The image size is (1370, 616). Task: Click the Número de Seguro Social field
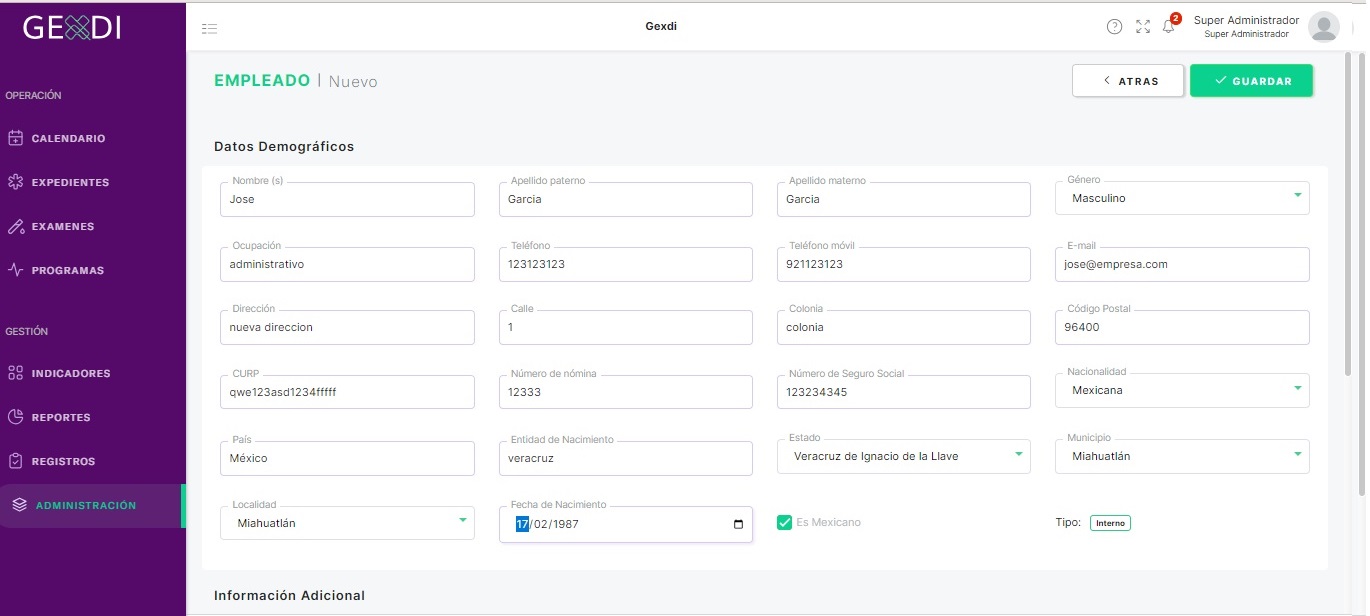(904, 392)
